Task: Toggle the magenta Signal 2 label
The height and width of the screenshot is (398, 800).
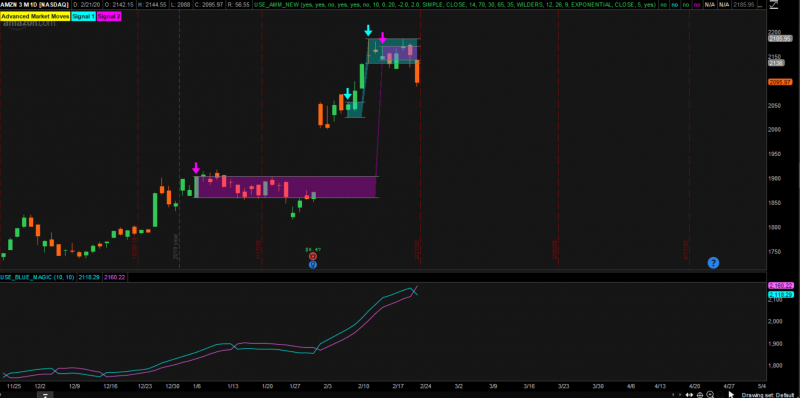Action: (107, 16)
